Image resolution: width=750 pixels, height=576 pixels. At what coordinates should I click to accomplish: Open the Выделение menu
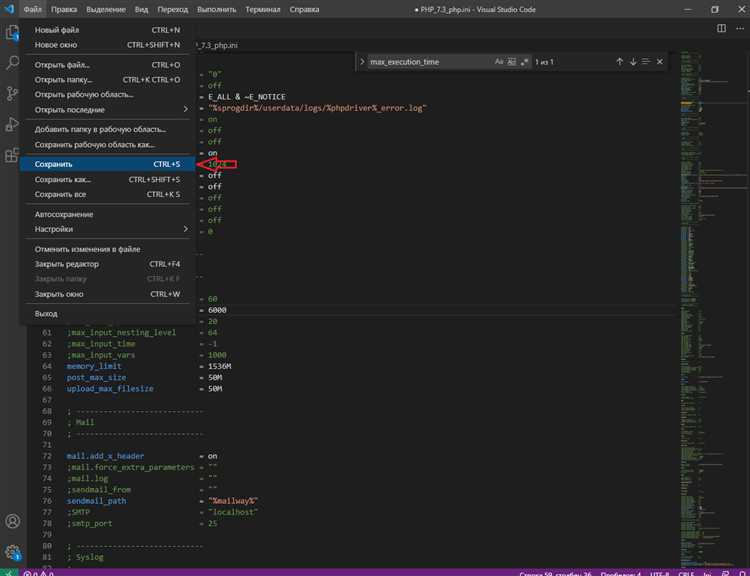point(106,9)
